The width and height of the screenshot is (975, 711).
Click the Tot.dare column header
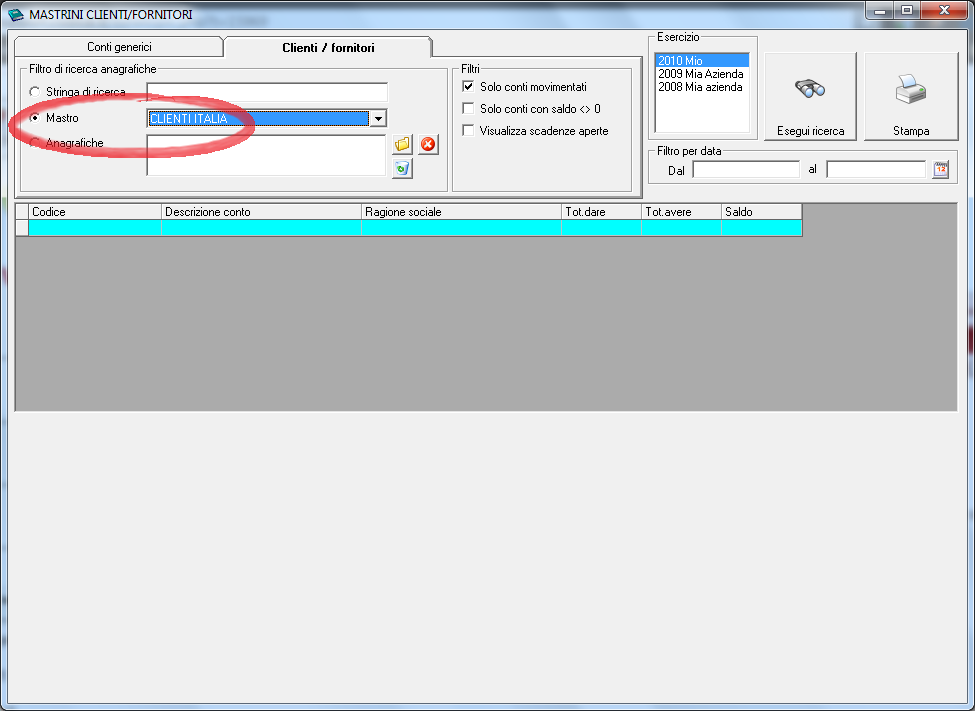(x=601, y=211)
